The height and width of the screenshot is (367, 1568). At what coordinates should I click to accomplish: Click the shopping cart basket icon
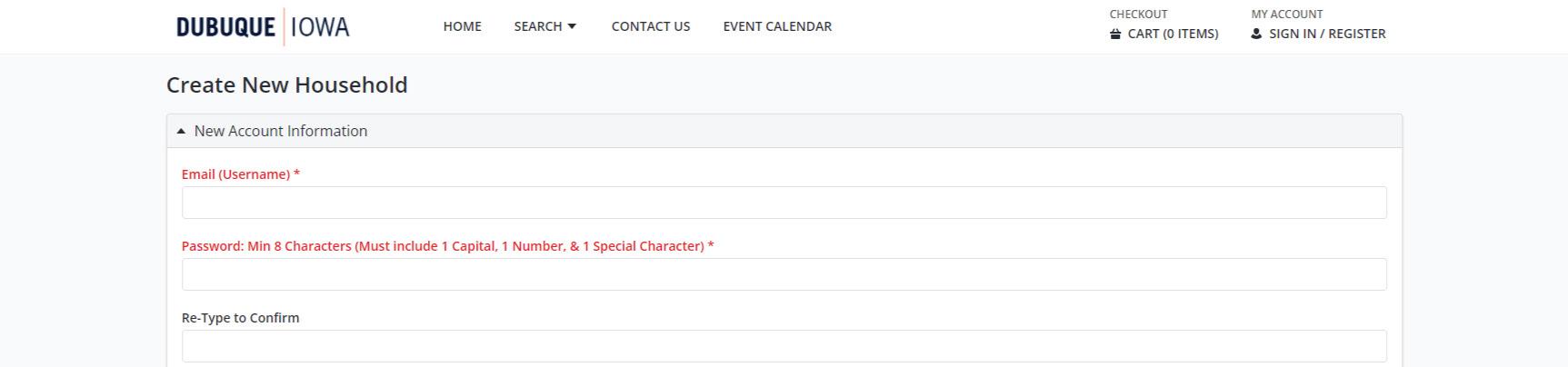1115,34
